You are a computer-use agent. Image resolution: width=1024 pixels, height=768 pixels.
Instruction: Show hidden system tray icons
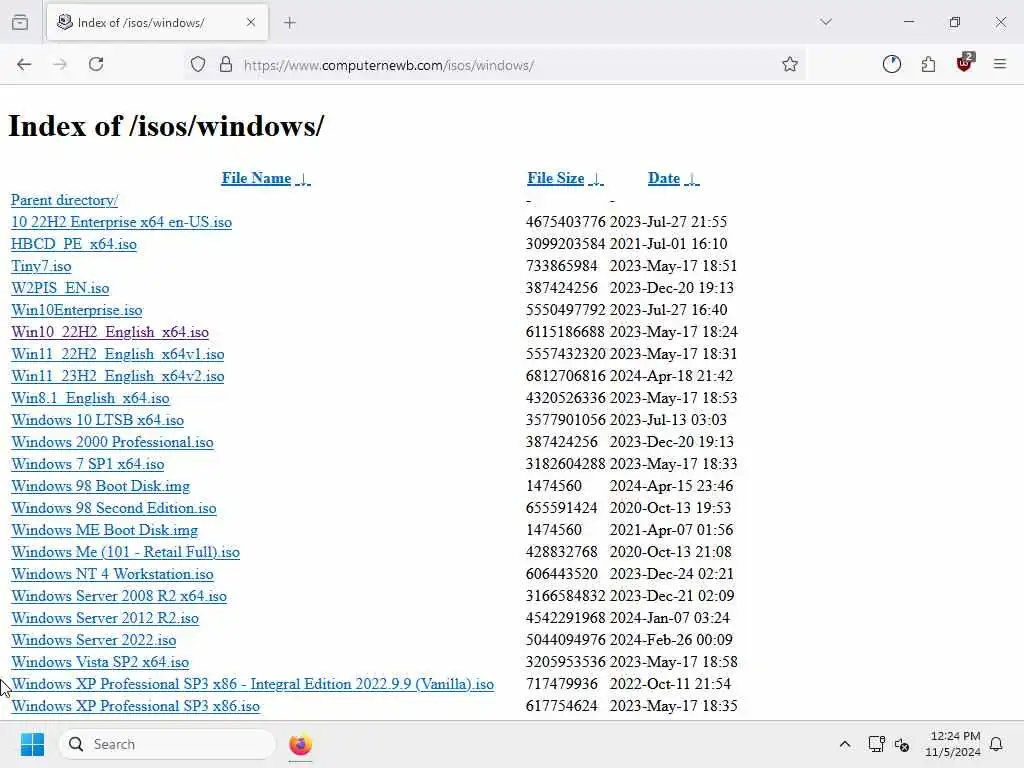click(x=844, y=744)
